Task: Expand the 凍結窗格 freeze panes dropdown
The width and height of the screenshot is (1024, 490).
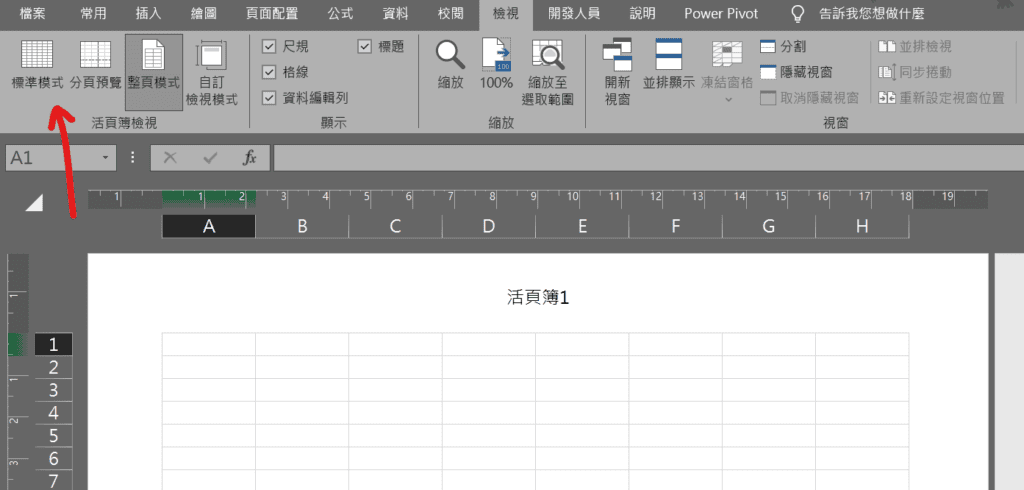Action: [728, 98]
